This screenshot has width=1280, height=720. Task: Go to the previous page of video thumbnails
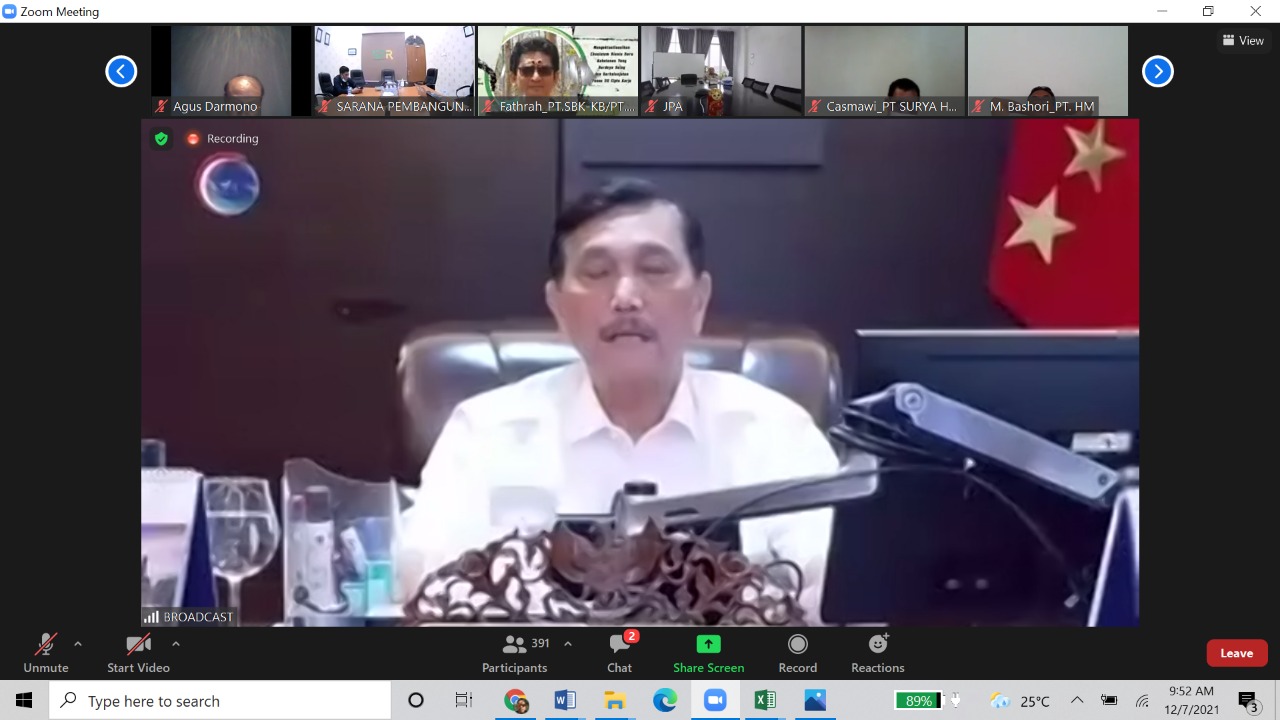[121, 71]
